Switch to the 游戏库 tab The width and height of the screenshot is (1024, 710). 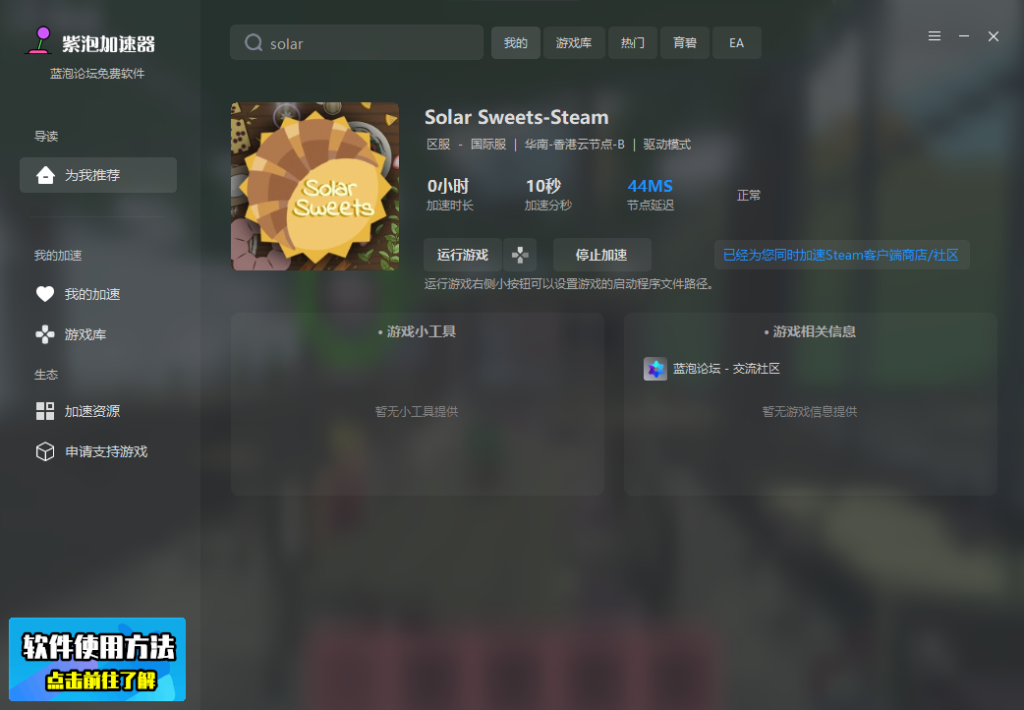coord(573,43)
